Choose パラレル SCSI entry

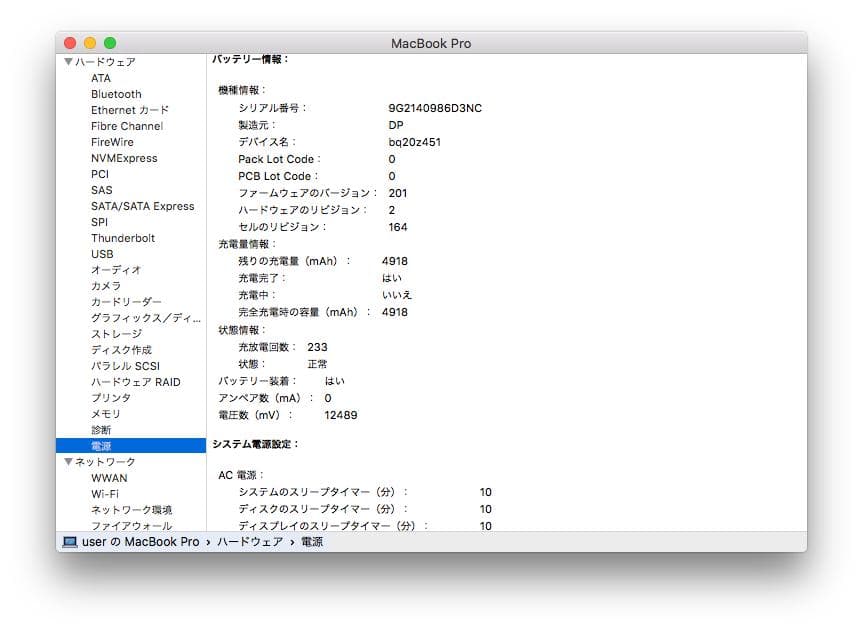coord(125,366)
